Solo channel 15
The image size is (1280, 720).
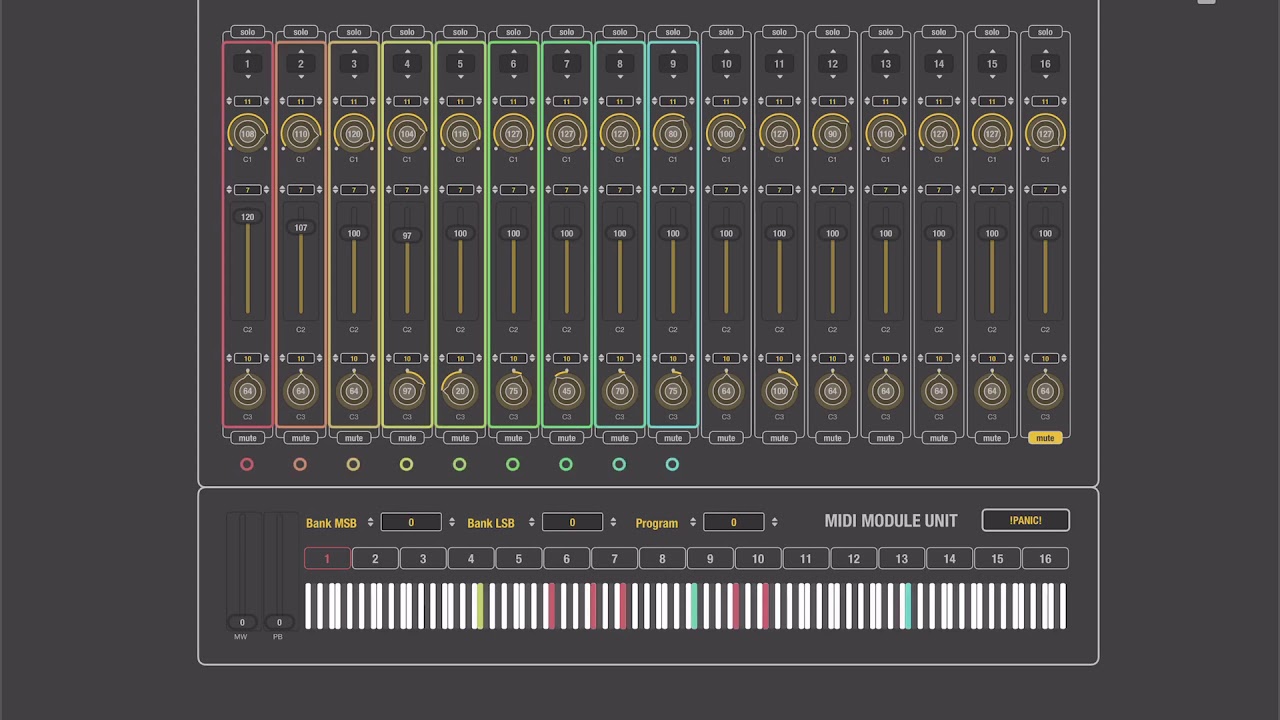992,32
